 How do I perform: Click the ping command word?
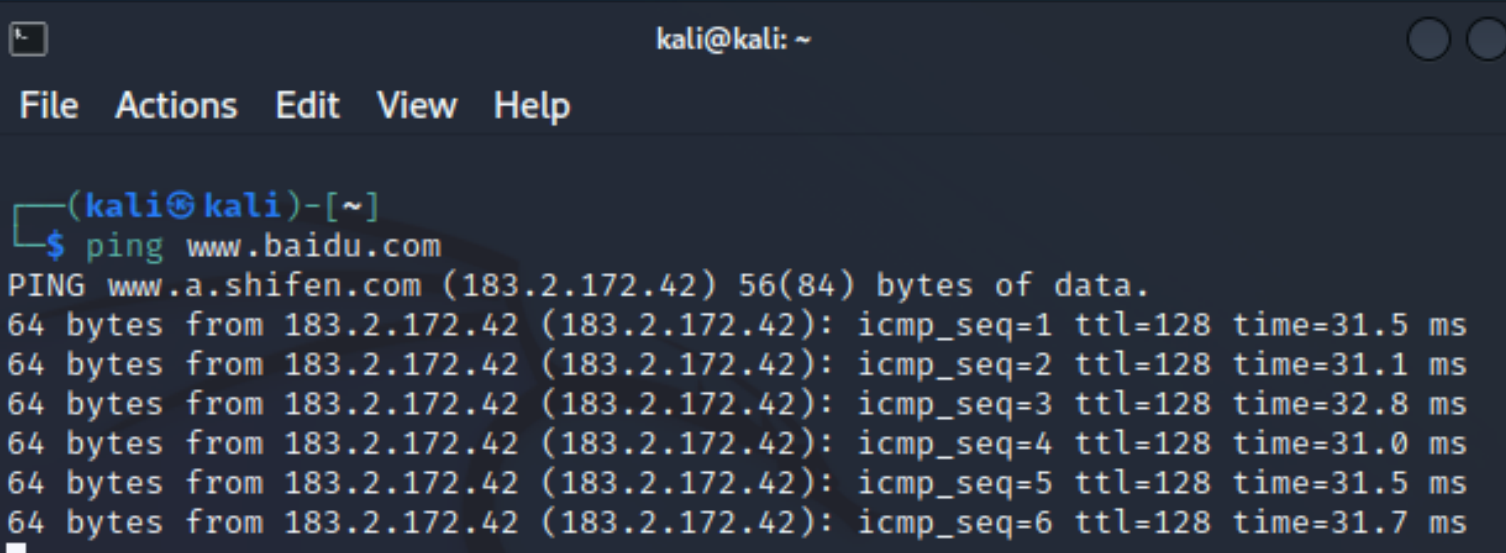tap(125, 246)
